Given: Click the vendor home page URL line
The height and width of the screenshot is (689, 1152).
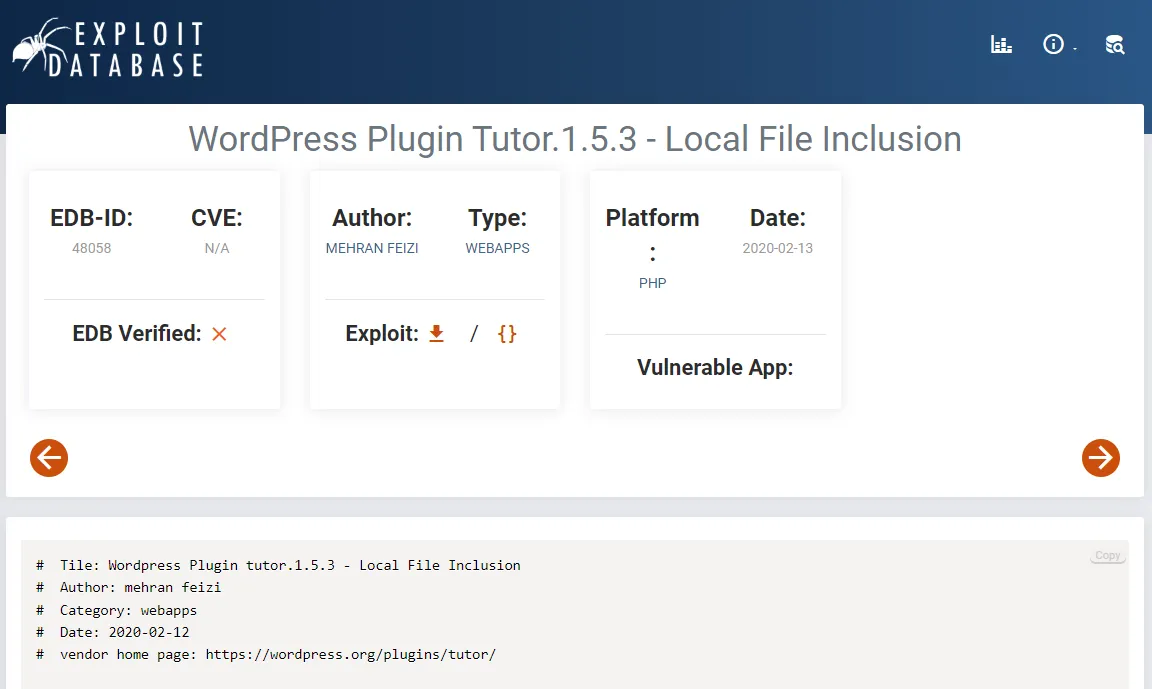Looking at the screenshot, I should [266, 654].
